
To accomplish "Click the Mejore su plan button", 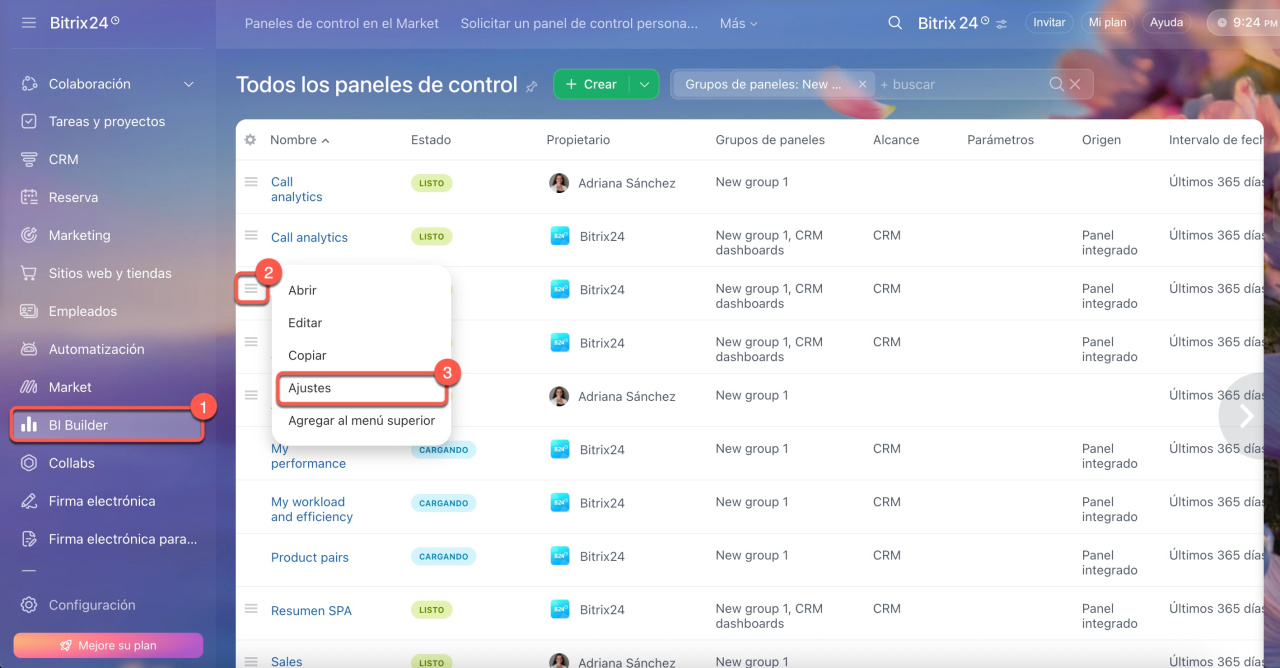I will coord(108,645).
